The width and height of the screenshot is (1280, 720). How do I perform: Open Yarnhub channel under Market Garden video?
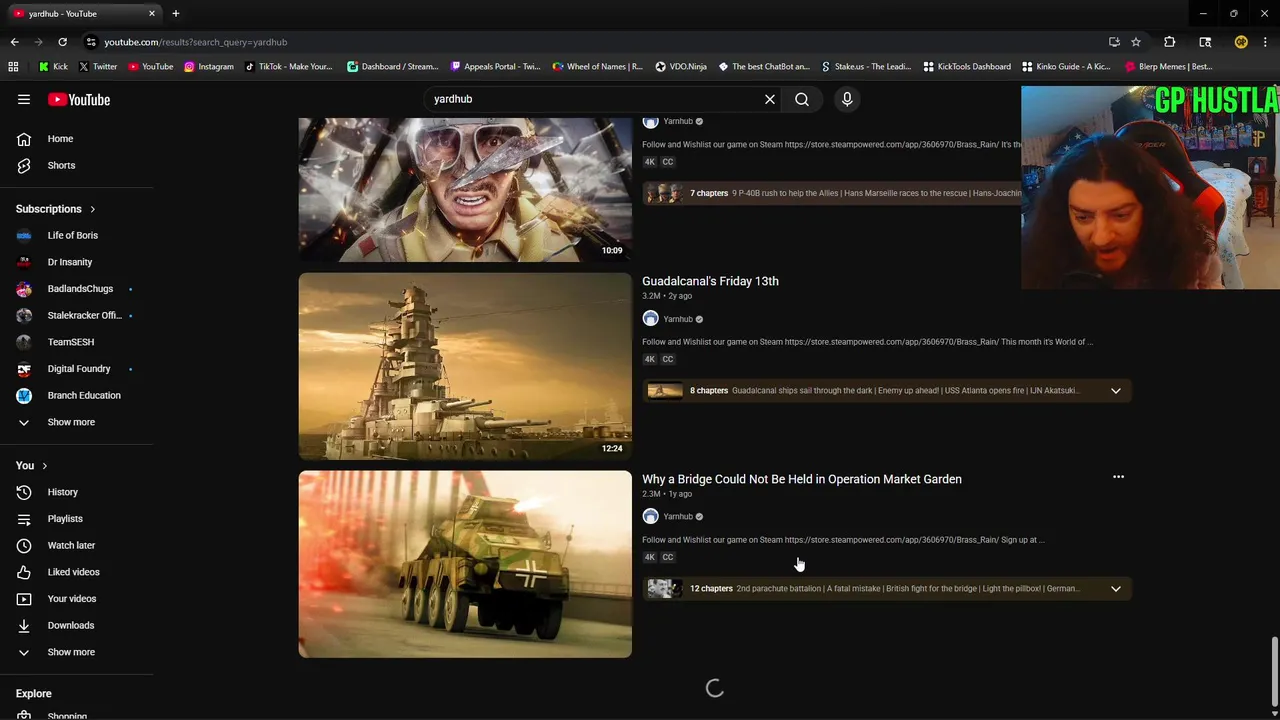tap(678, 517)
